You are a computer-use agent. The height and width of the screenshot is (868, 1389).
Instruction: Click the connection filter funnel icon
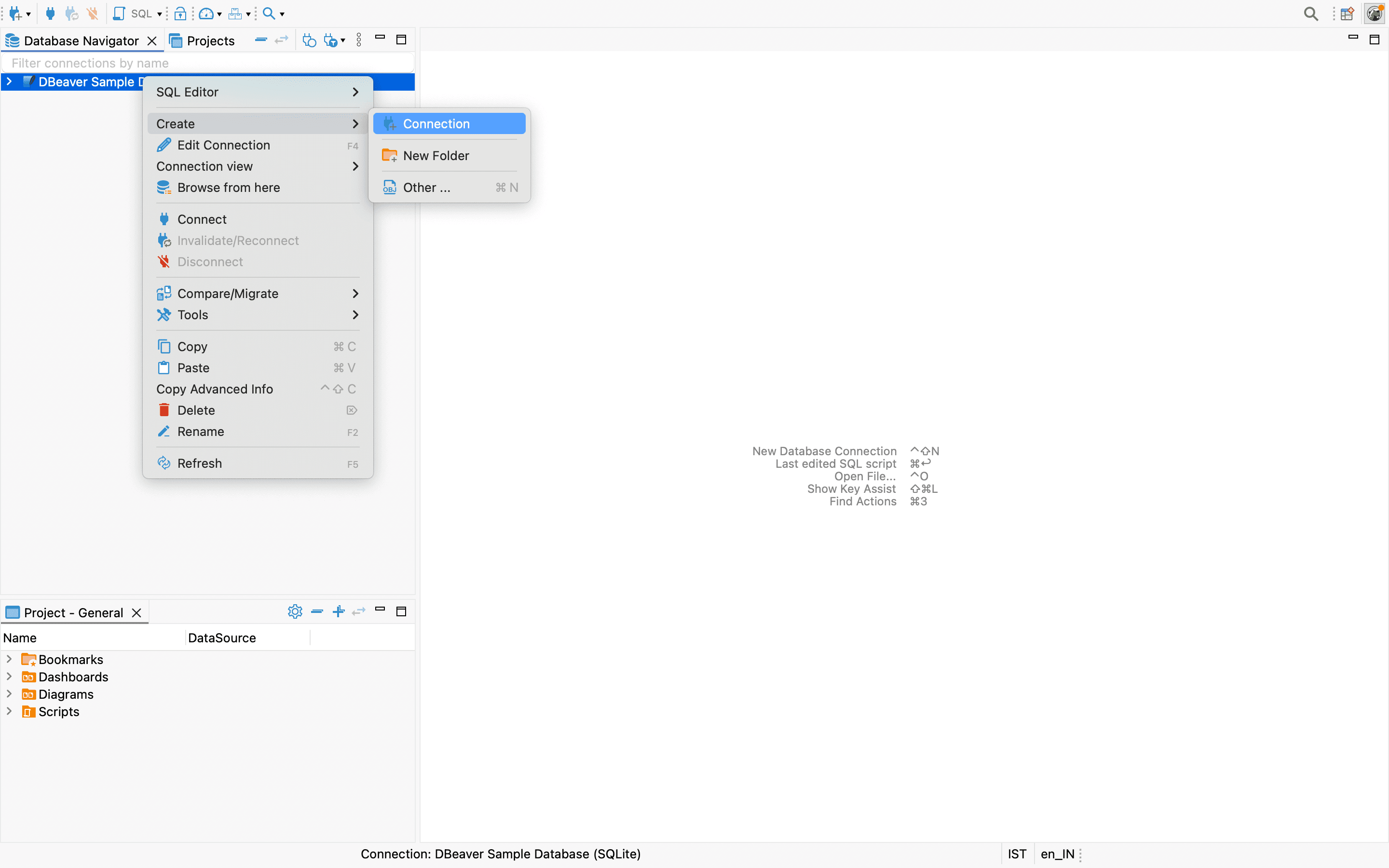[331, 40]
